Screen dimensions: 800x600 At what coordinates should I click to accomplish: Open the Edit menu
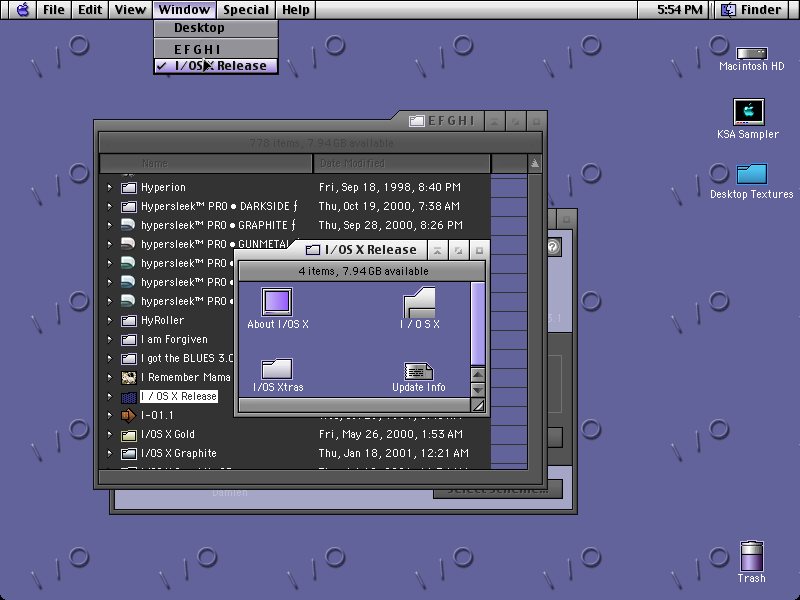90,9
